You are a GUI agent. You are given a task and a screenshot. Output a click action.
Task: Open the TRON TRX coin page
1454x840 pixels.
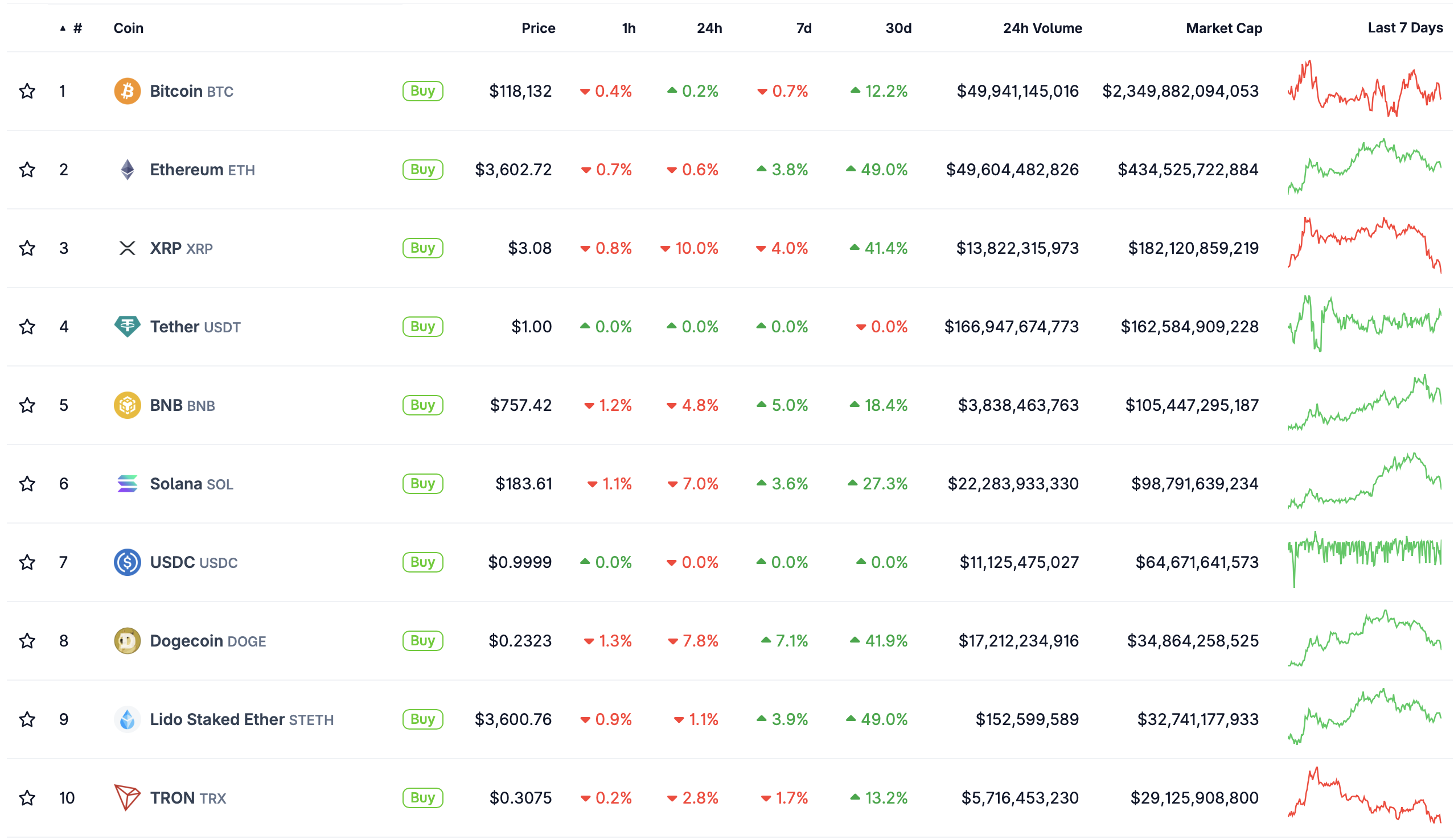[x=188, y=797]
